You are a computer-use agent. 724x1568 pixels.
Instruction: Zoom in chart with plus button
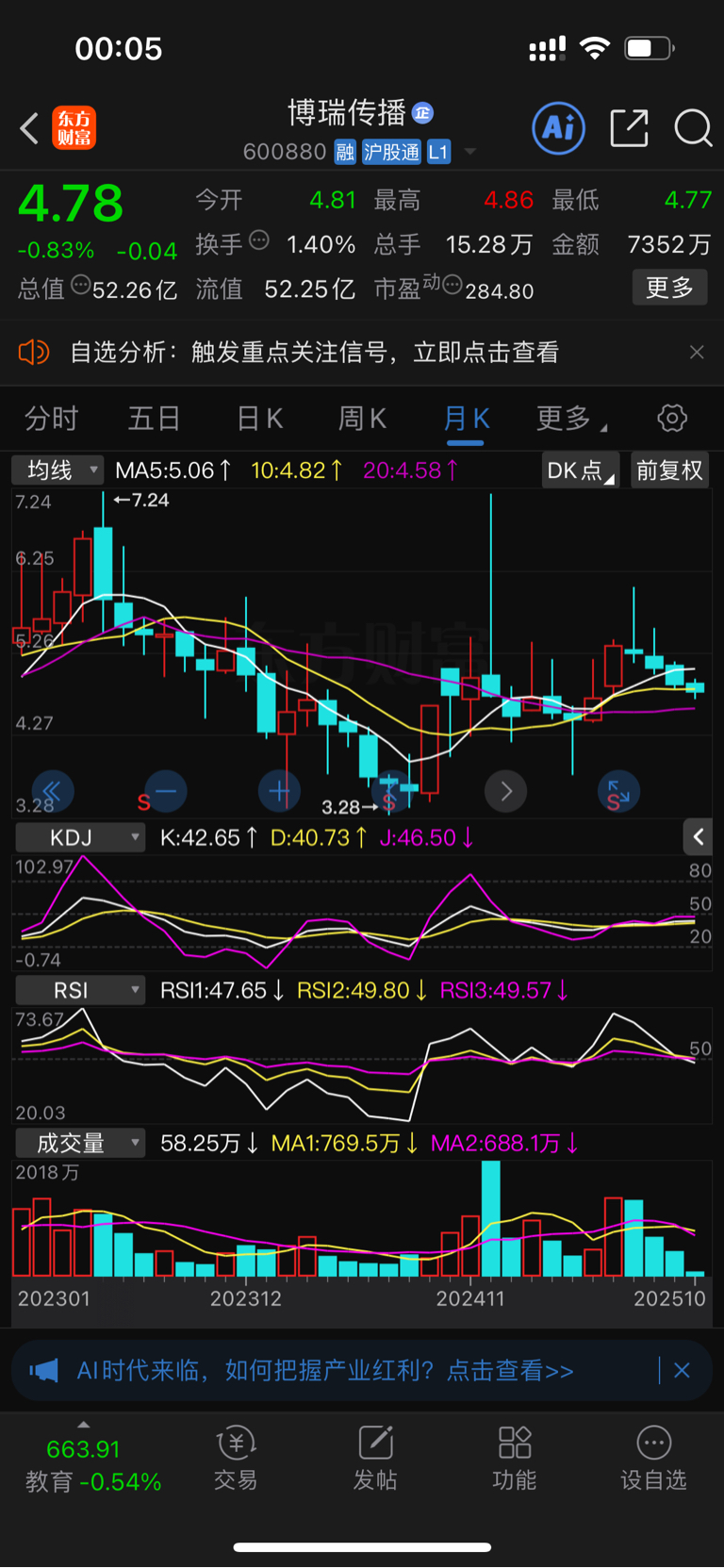[x=279, y=791]
